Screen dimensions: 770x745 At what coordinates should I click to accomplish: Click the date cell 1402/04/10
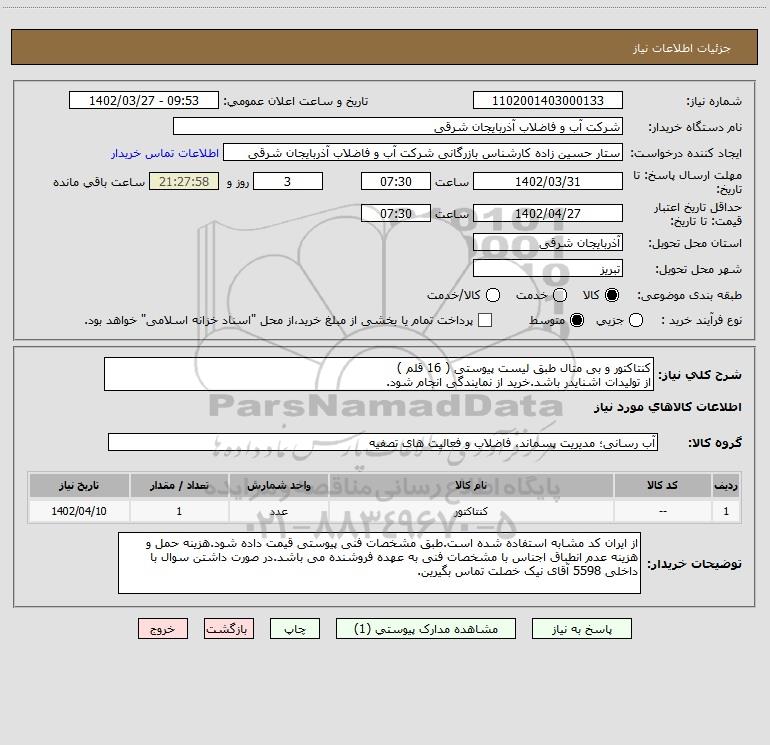79,511
